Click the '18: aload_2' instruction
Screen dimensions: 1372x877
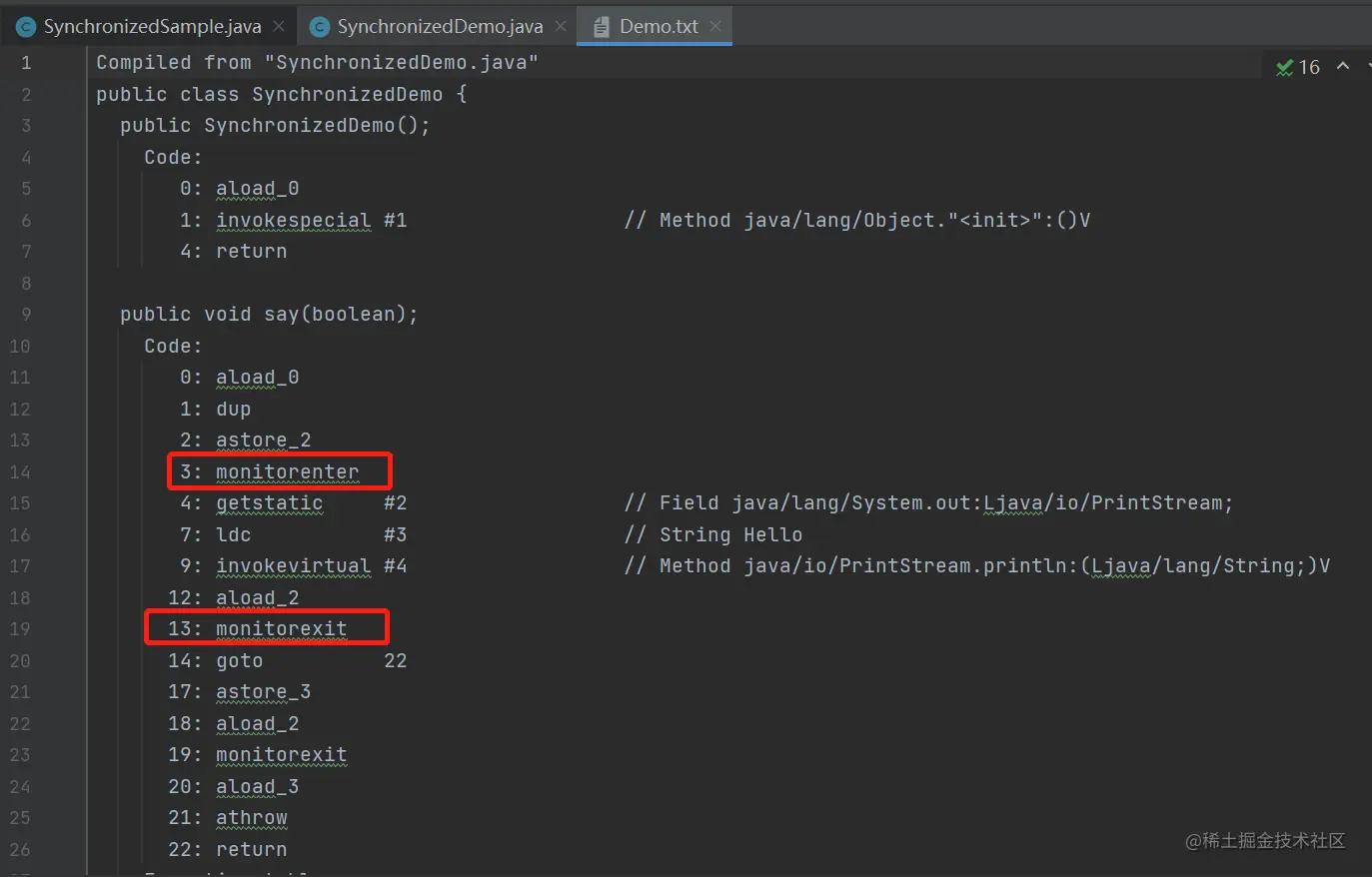[233, 724]
